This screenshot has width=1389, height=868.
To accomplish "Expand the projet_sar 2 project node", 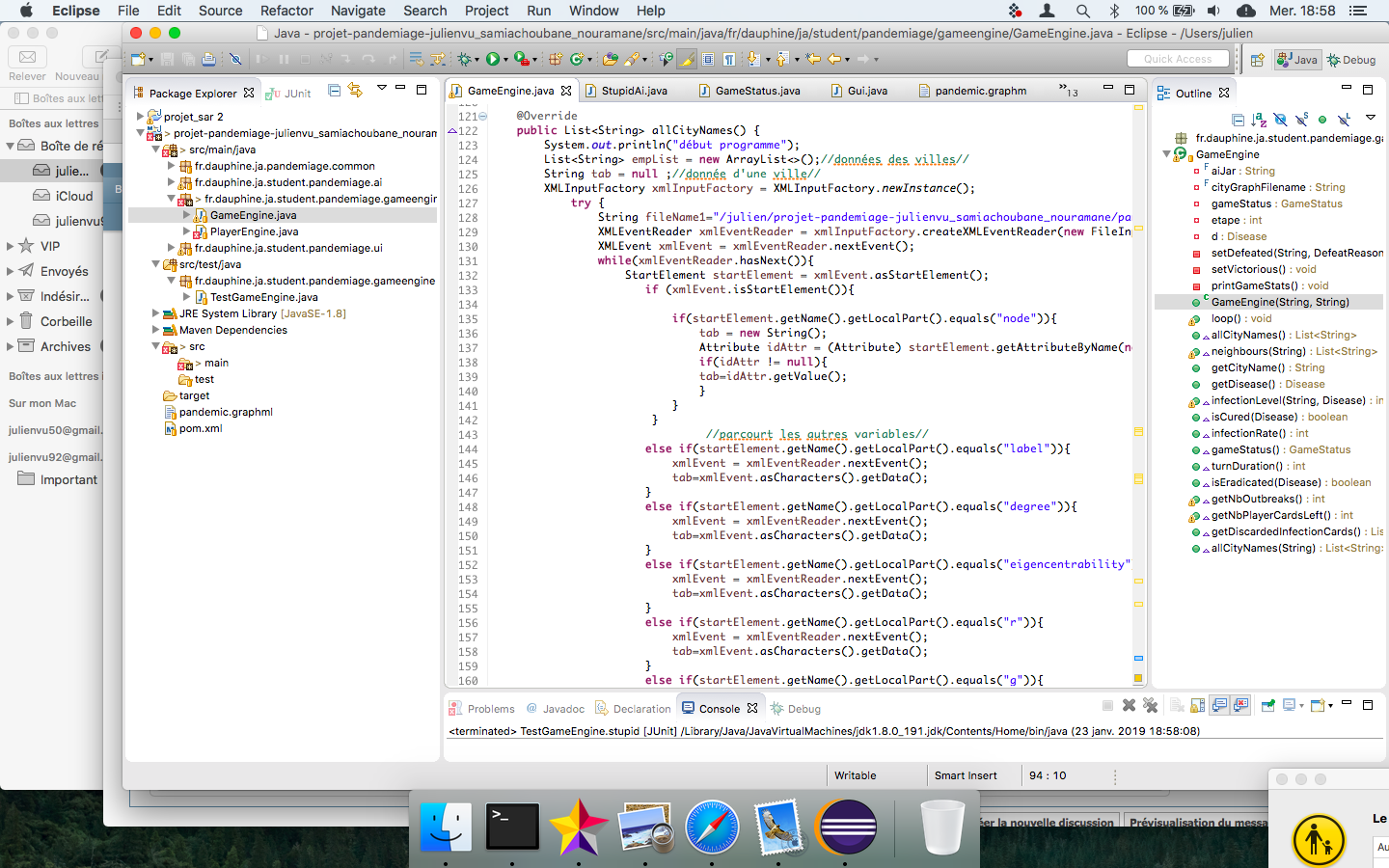I will pos(140,117).
